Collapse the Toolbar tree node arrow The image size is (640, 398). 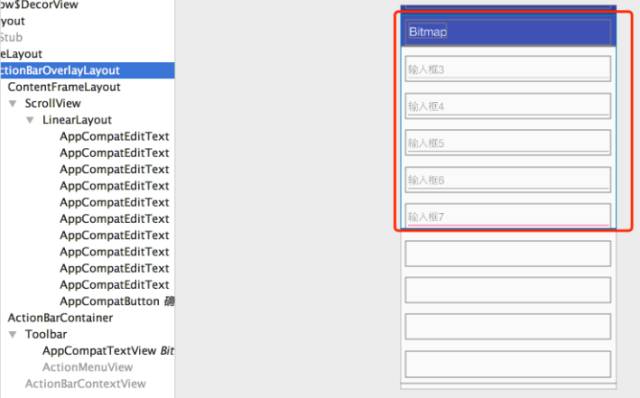(x=13, y=334)
